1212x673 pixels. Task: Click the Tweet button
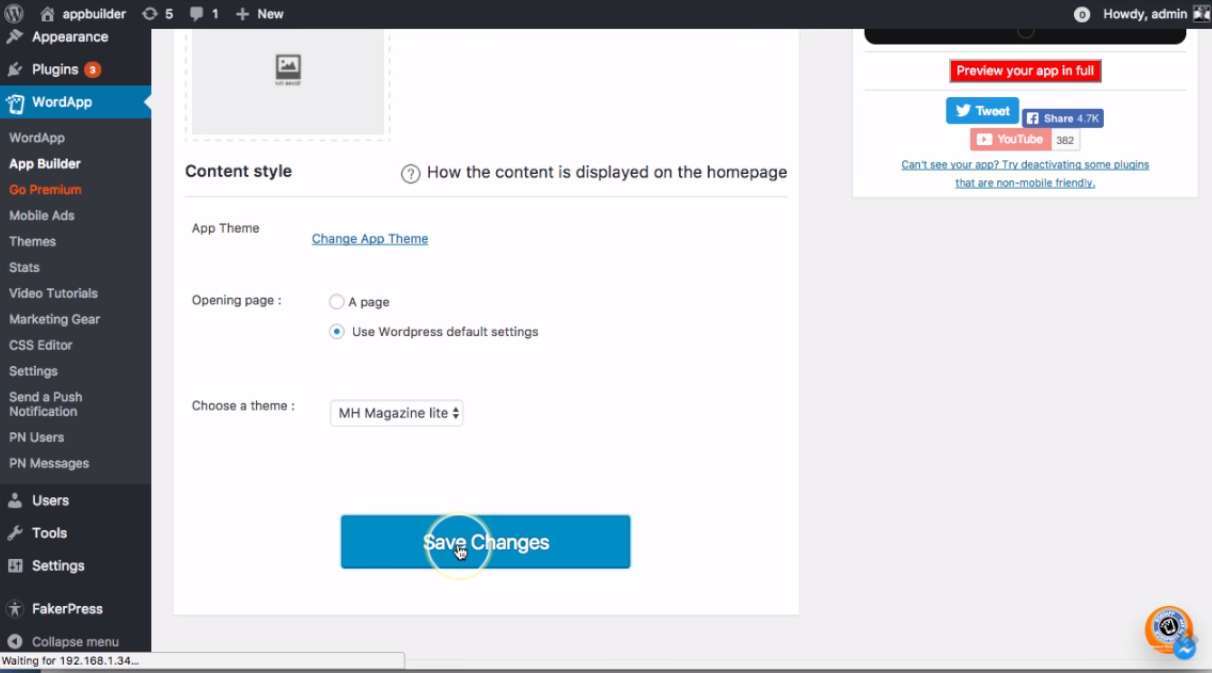coord(982,111)
